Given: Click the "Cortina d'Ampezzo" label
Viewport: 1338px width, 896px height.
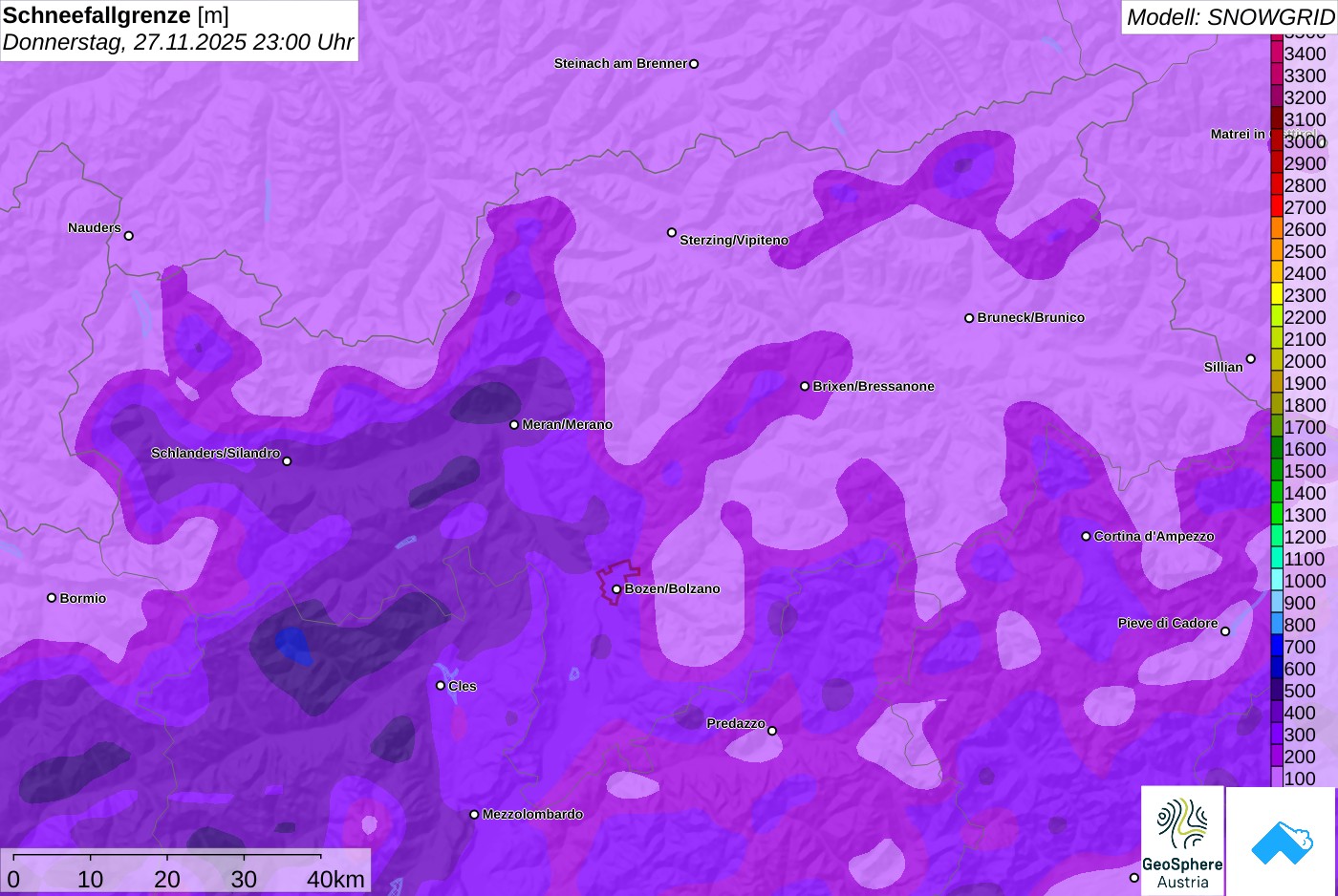Looking at the screenshot, I should (1155, 537).
